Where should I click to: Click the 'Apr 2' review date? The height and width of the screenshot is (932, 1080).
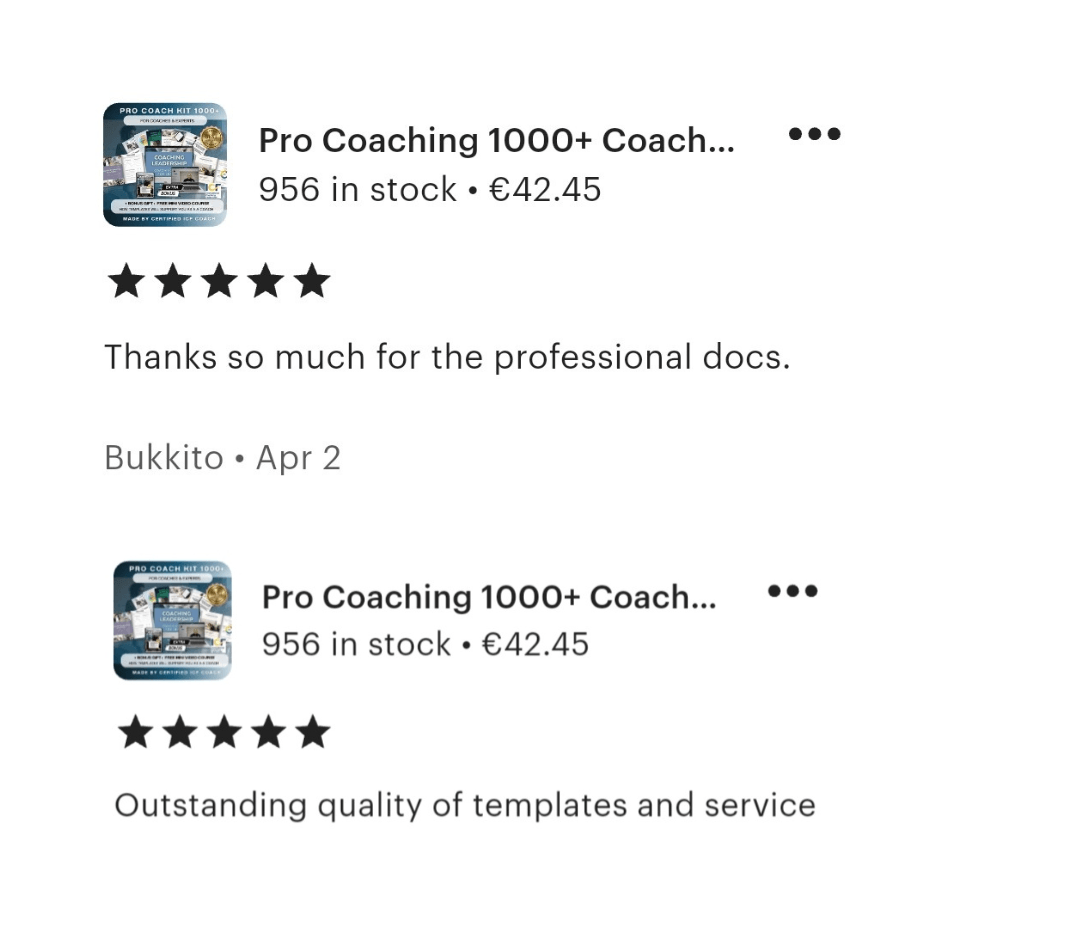click(x=298, y=458)
